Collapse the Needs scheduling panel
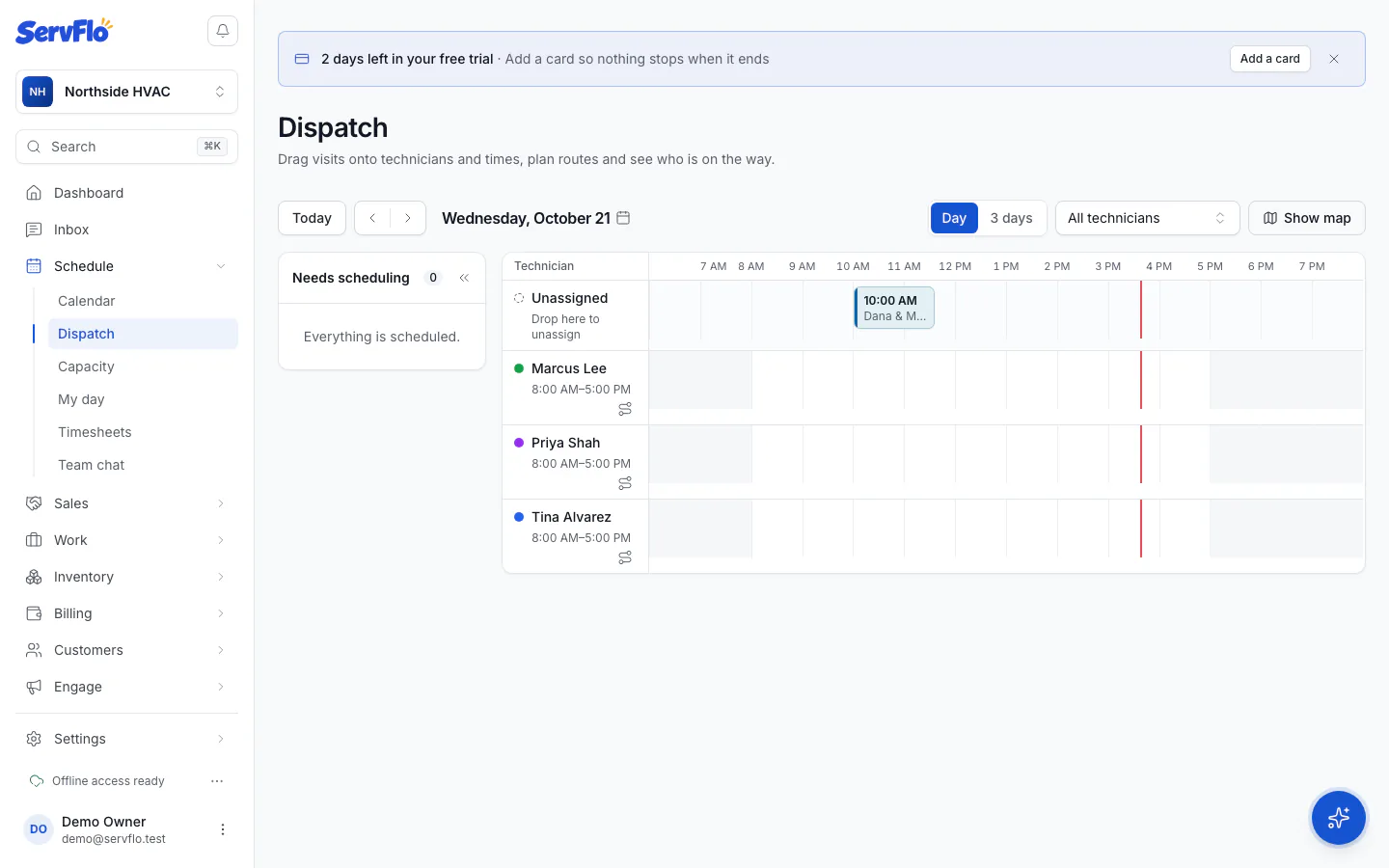Viewport: 1389px width, 868px height. [464, 278]
